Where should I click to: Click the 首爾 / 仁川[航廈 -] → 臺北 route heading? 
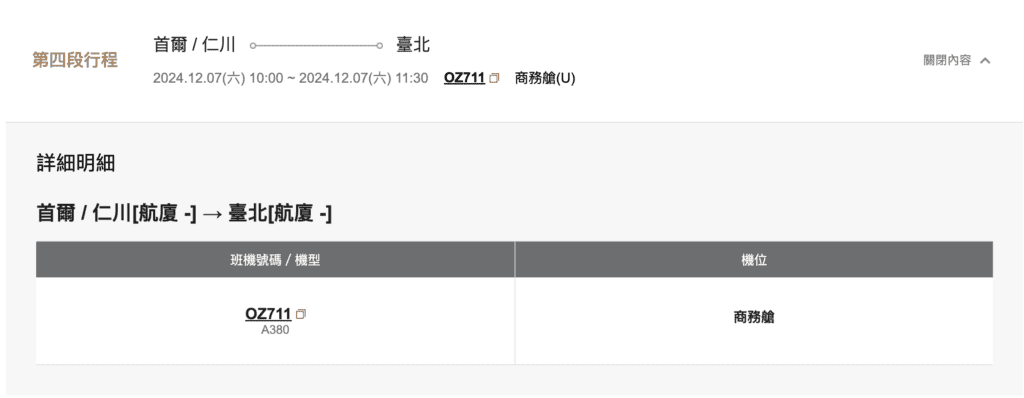[184, 214]
